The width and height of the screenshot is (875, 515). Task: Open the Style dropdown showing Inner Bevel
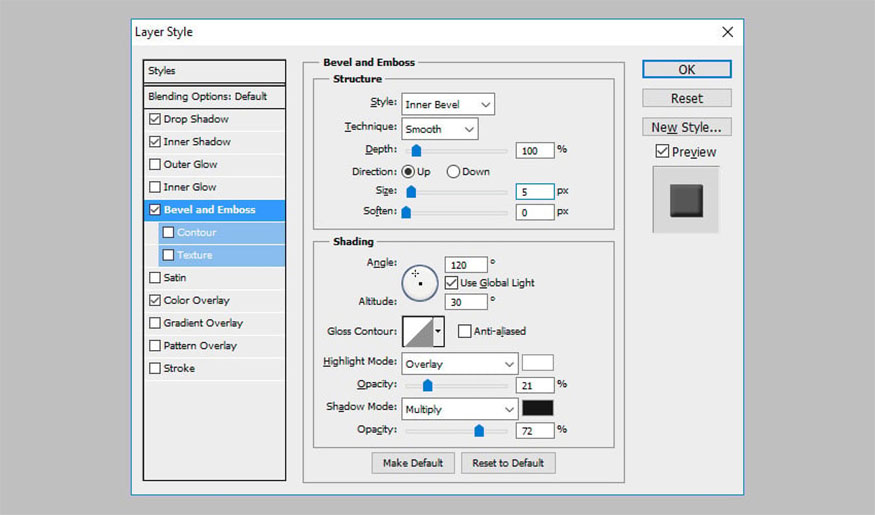coord(448,104)
